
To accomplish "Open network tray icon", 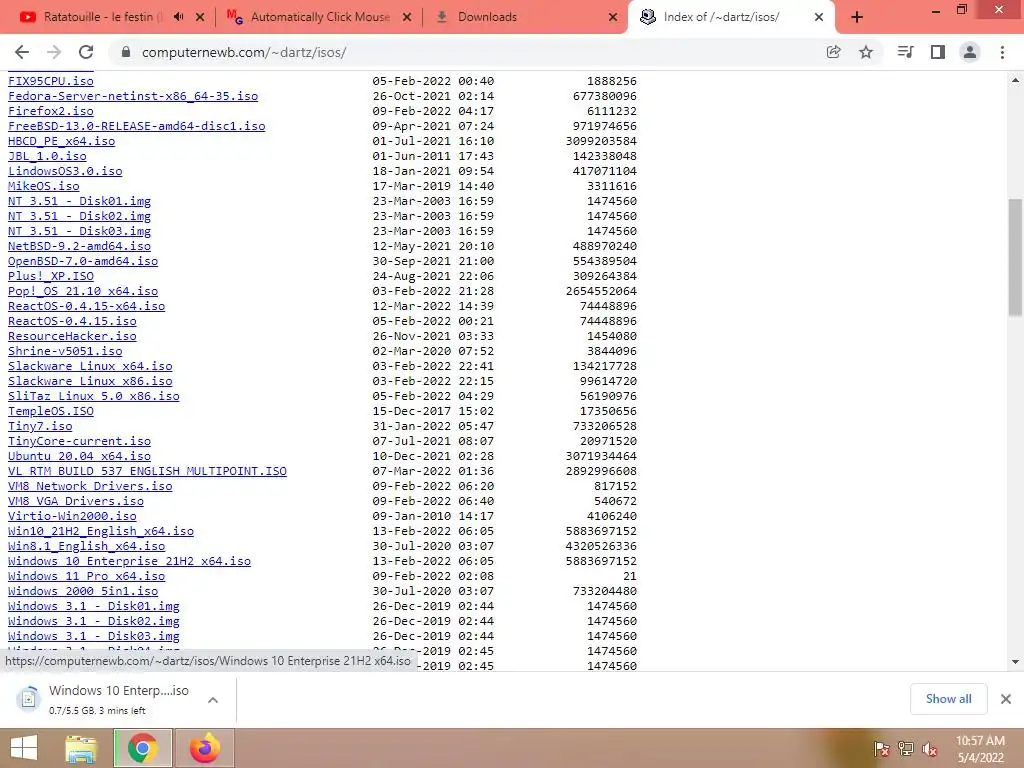I will click(905, 749).
